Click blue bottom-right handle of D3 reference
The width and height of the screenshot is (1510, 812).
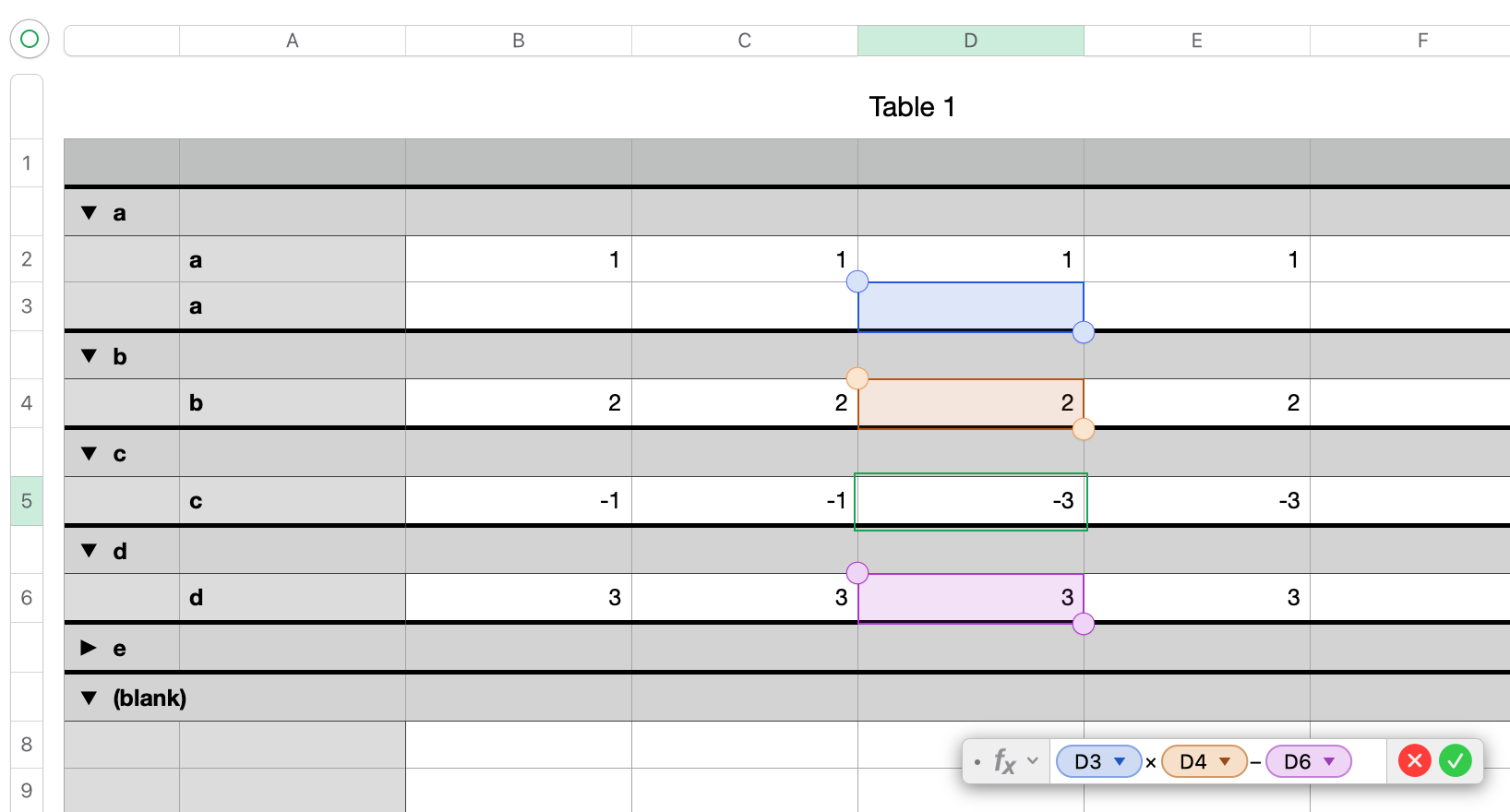pyautogui.click(x=1084, y=332)
